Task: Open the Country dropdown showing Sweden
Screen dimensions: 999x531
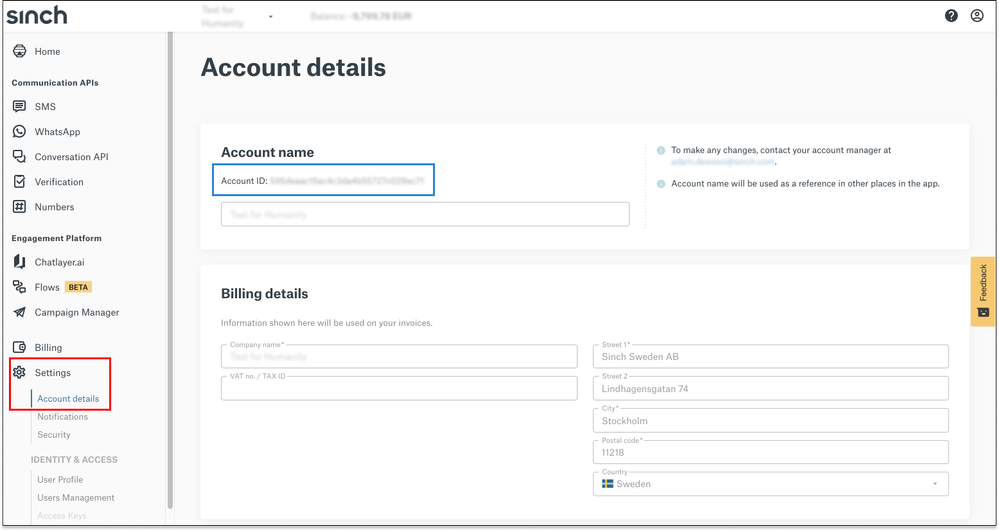Action: pos(770,484)
